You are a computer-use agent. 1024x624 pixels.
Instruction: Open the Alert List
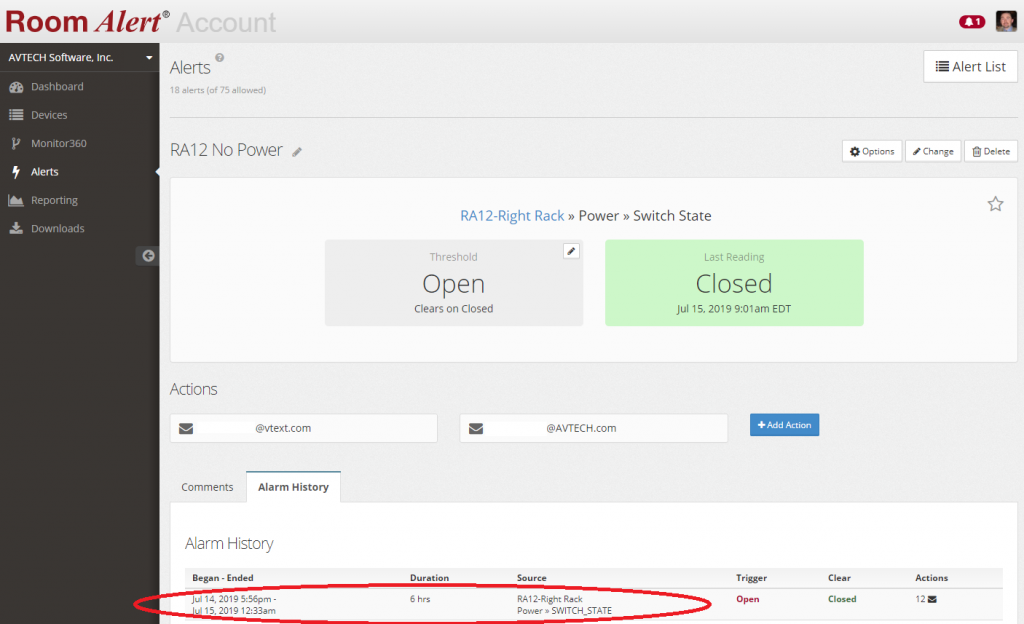970,67
